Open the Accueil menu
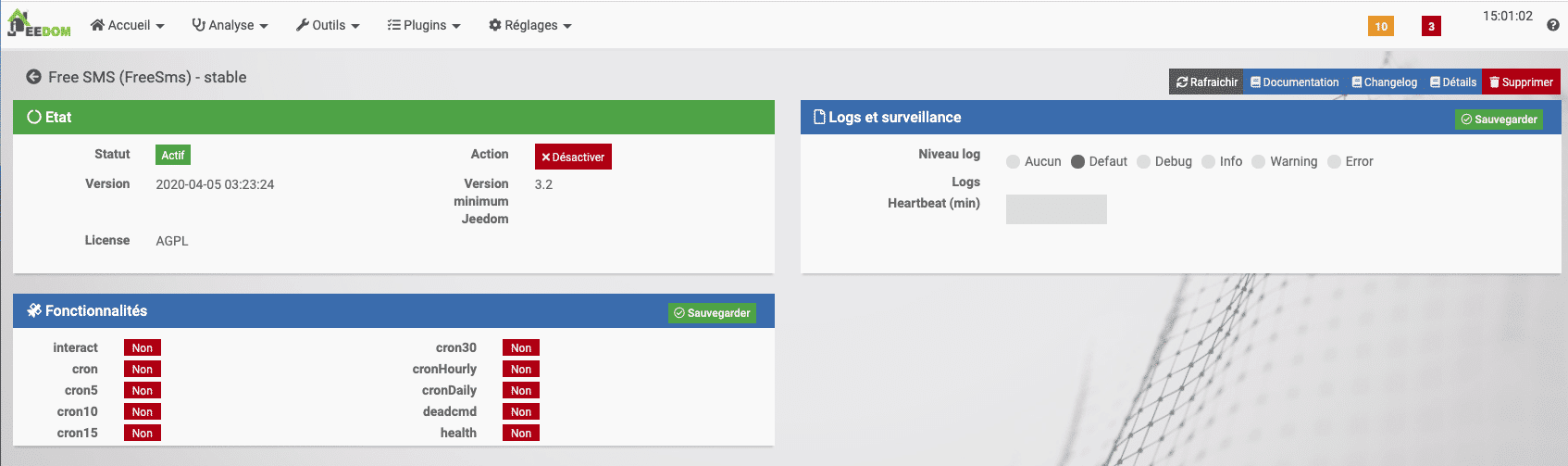1568x466 pixels. tap(127, 25)
